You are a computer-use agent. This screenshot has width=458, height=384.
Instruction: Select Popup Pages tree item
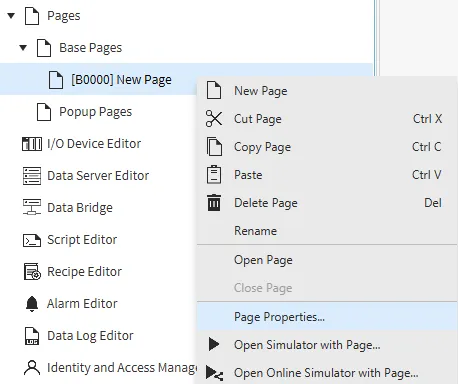[x=95, y=112]
